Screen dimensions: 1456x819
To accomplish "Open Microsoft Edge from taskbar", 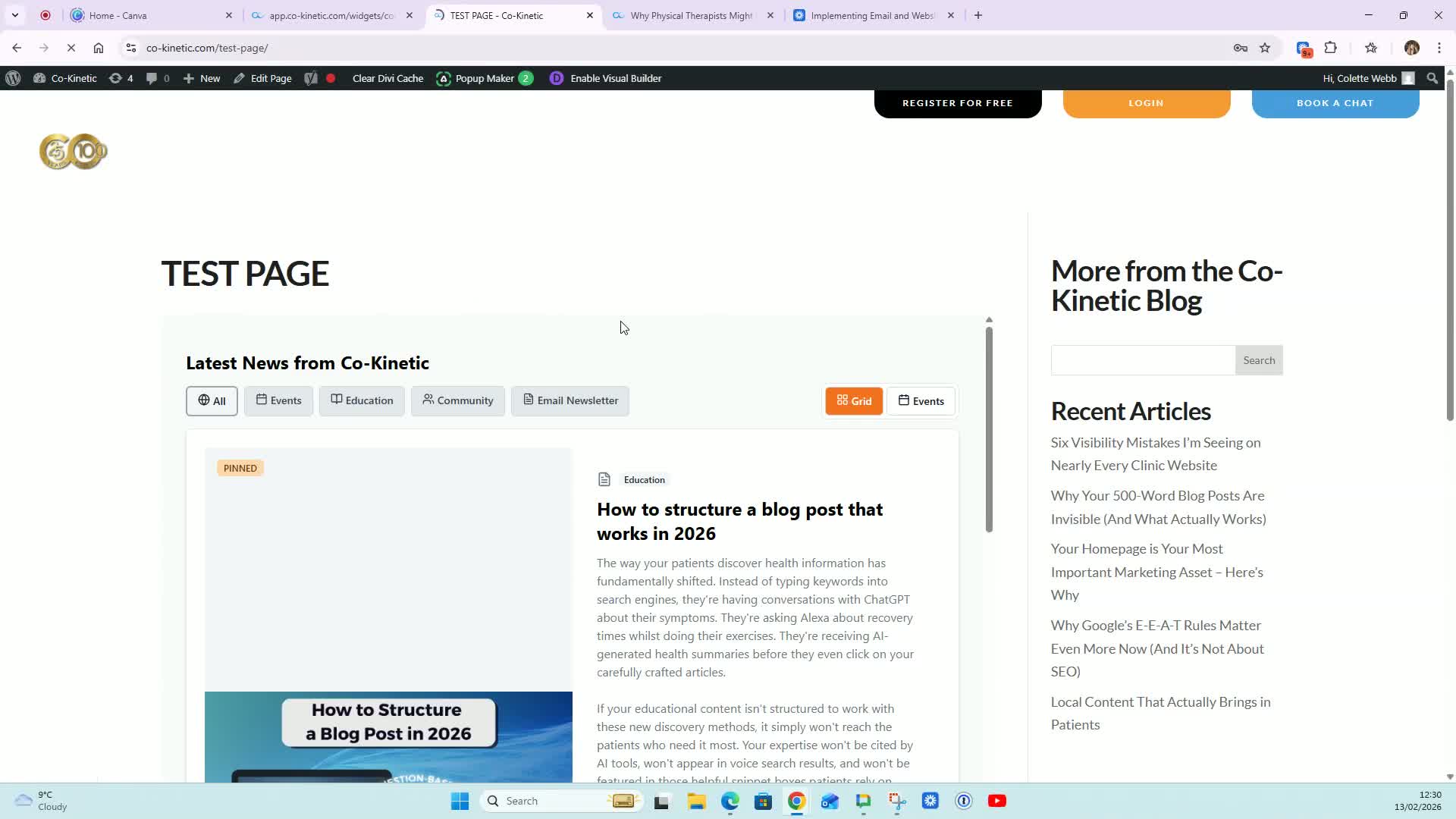I will click(730, 801).
